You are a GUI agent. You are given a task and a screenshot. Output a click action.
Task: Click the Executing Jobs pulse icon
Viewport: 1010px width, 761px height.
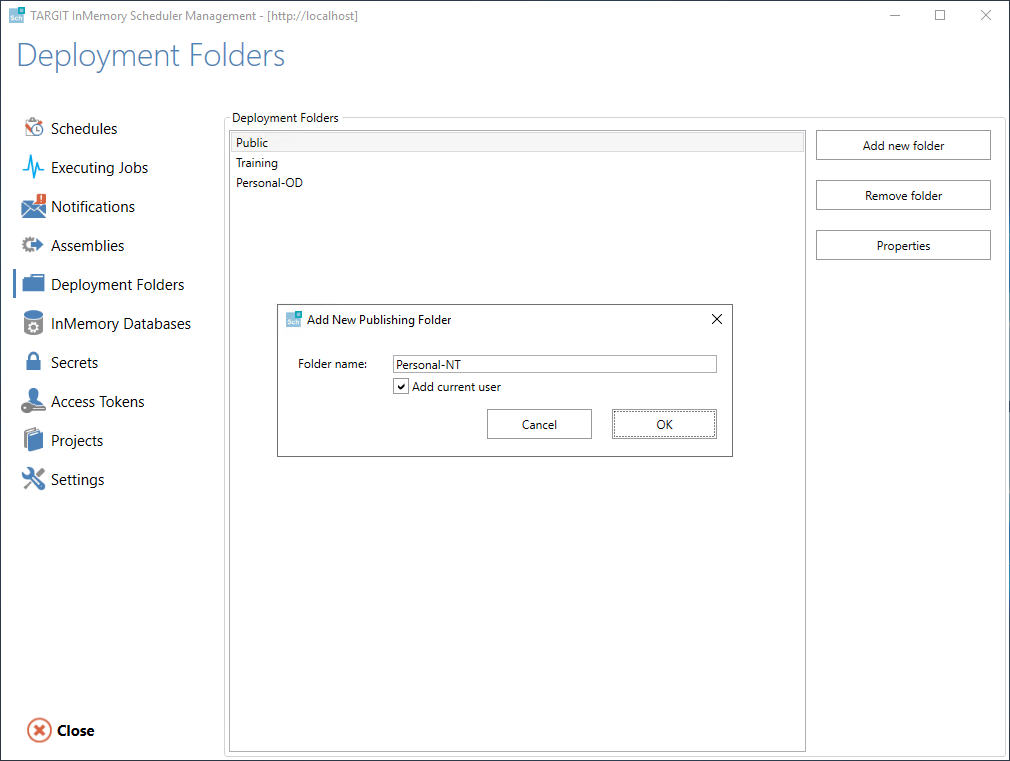click(x=33, y=167)
